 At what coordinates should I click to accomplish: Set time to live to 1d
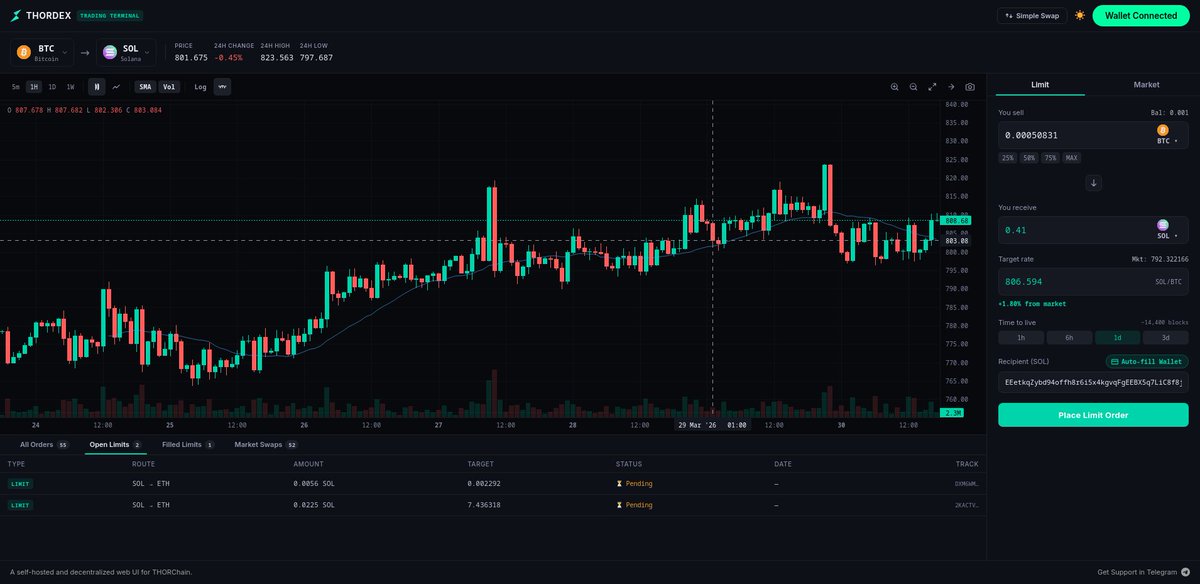point(1117,338)
